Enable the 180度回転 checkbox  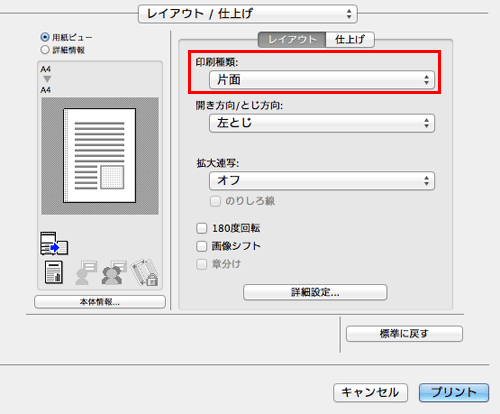pos(201,228)
